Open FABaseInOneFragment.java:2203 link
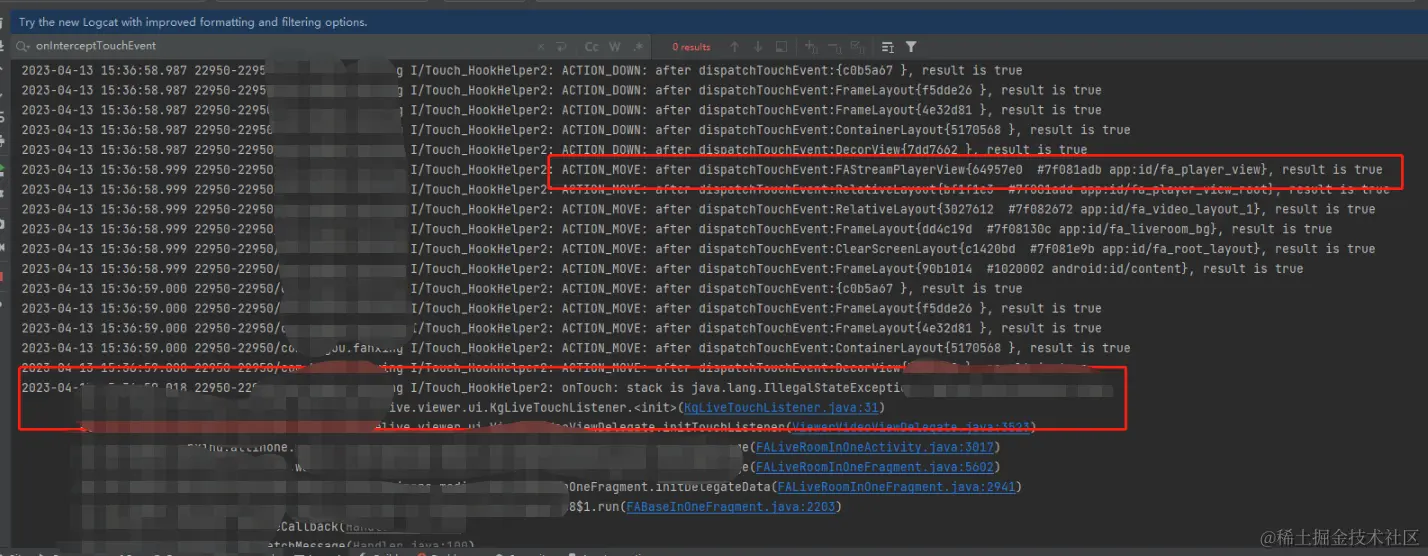The width and height of the screenshot is (1428, 556). coord(732,507)
